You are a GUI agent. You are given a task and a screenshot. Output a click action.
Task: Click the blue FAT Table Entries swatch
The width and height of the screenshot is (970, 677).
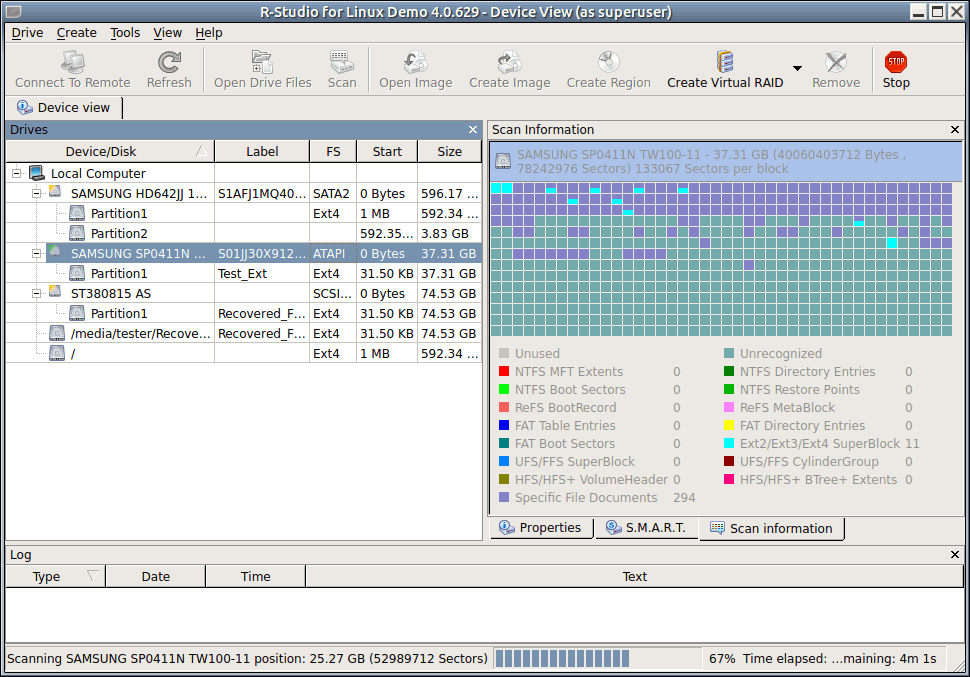pos(504,425)
